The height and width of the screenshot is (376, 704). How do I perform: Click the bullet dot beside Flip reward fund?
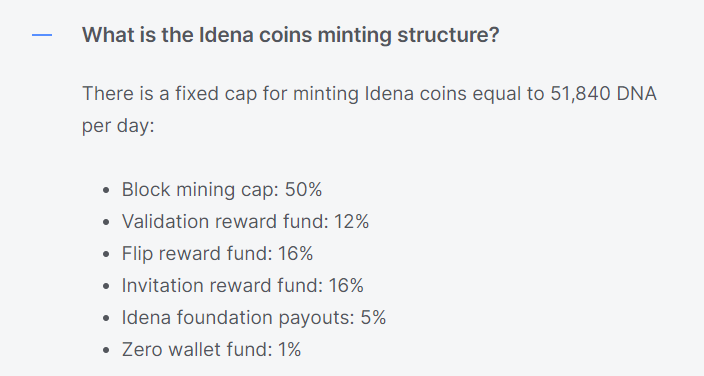(x=106, y=254)
